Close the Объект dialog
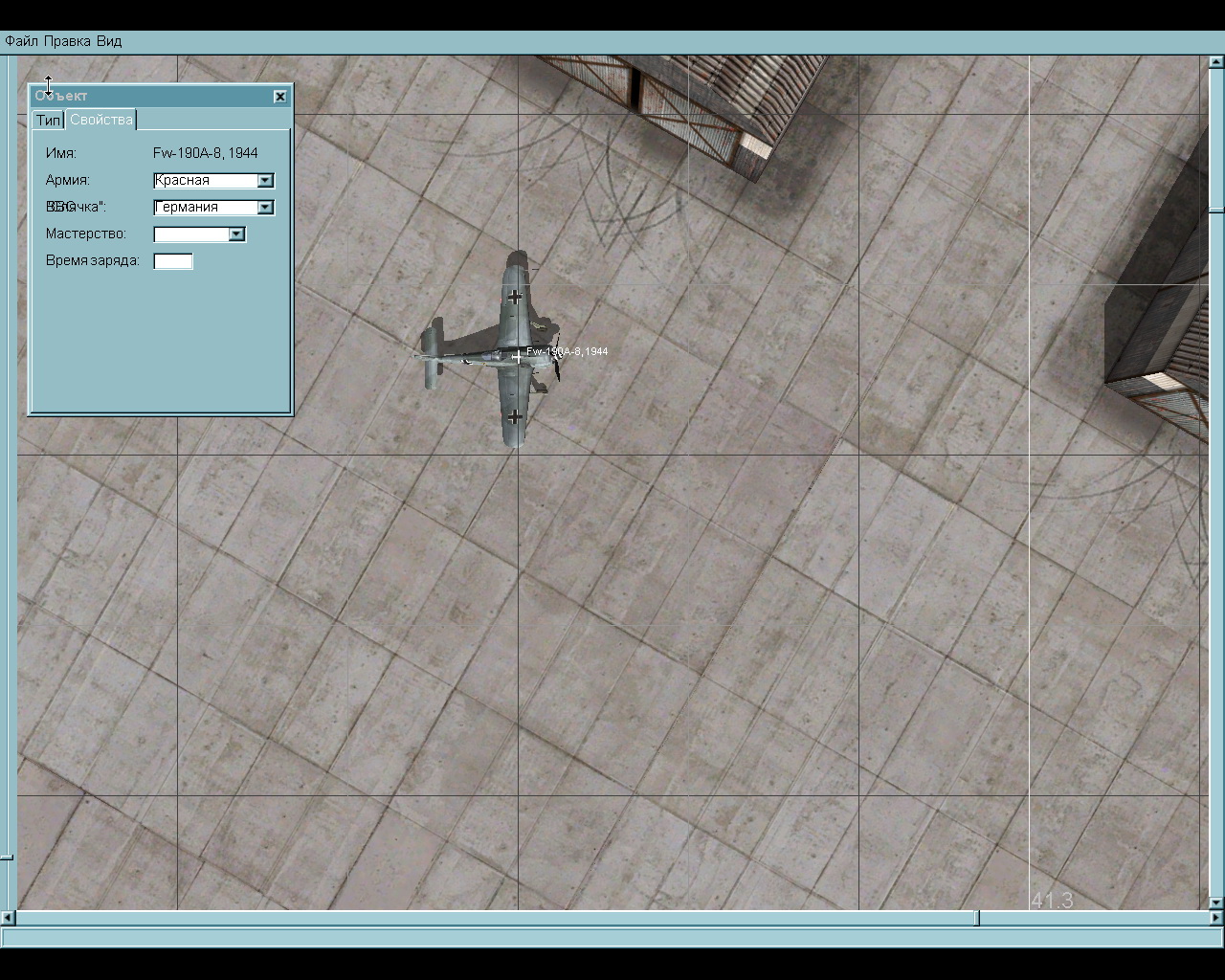The image size is (1225, 980). tap(279, 96)
